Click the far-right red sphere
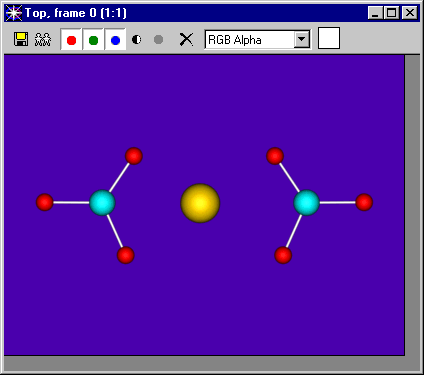This screenshot has height=375, width=424. [364, 202]
